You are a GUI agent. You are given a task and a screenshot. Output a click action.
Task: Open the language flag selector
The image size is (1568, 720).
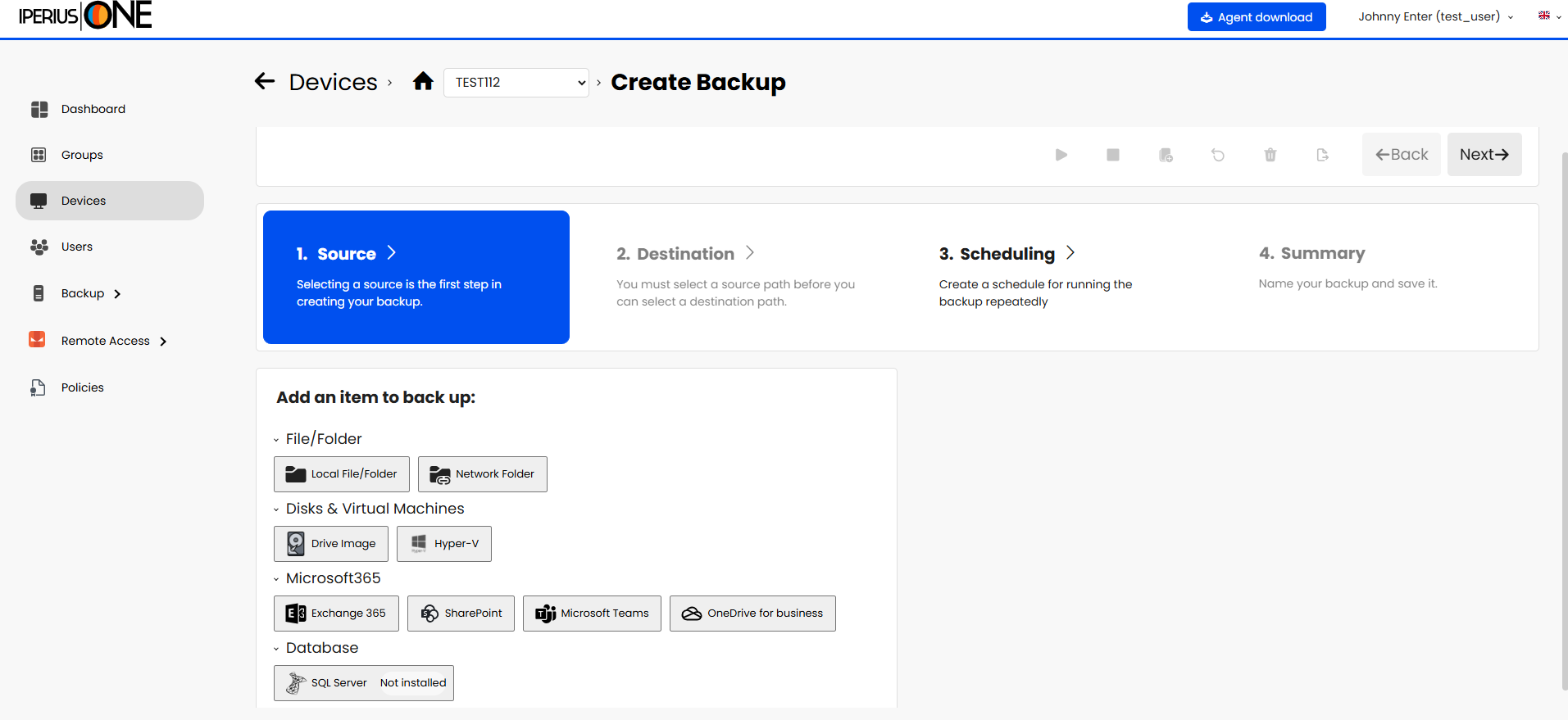point(1548,16)
